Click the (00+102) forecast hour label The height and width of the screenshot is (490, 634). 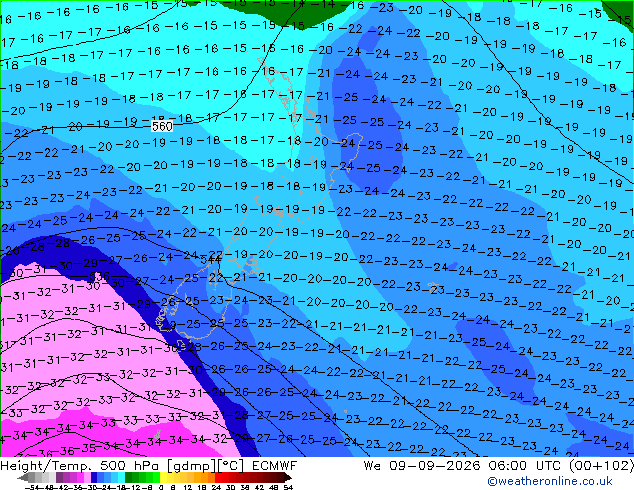coord(601,466)
